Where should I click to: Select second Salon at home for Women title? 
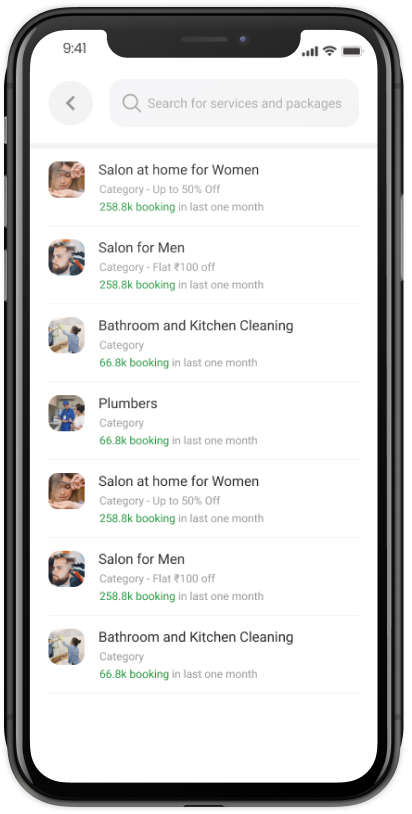click(178, 481)
